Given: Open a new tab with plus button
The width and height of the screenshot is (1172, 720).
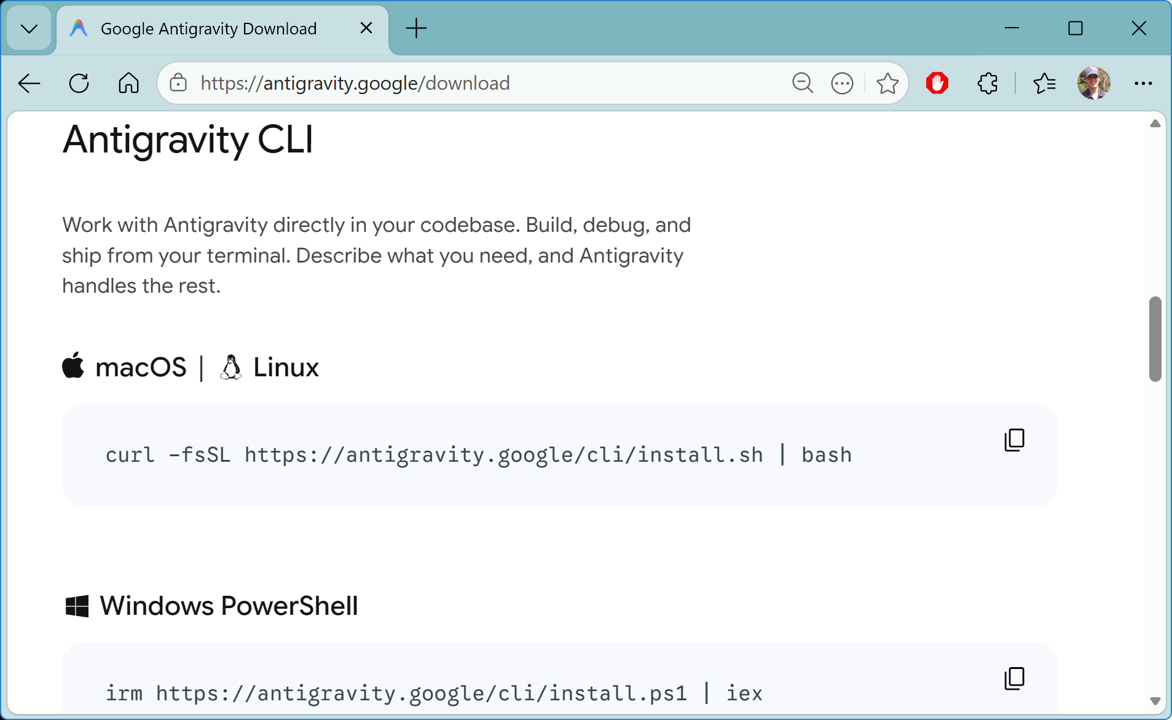Looking at the screenshot, I should [x=416, y=28].
